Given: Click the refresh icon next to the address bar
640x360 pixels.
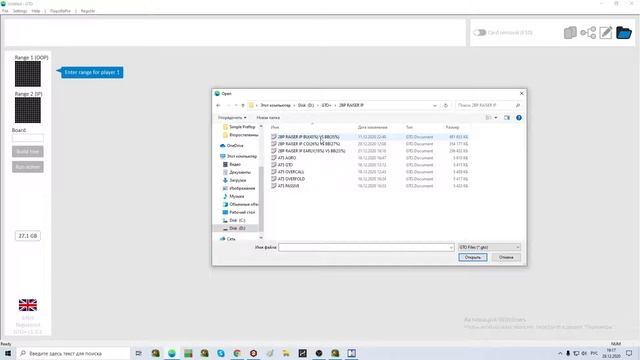Looking at the screenshot, I should 446,105.
